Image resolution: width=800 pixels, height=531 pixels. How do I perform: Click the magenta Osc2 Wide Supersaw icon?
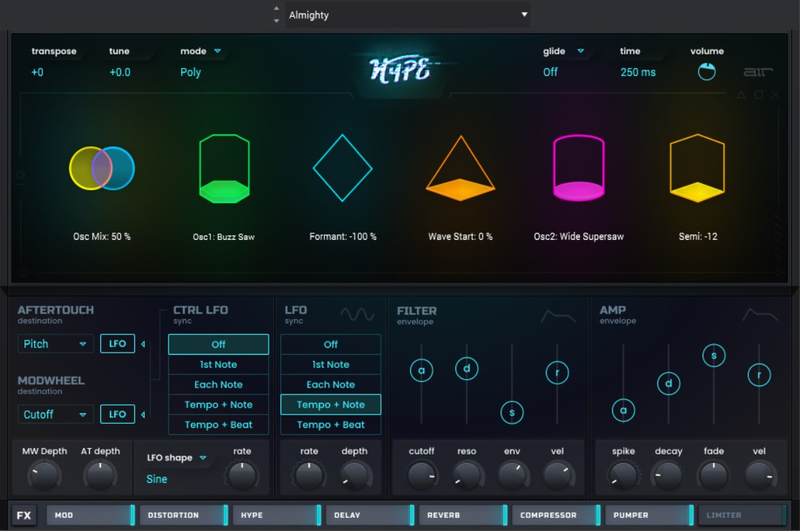[x=578, y=169]
